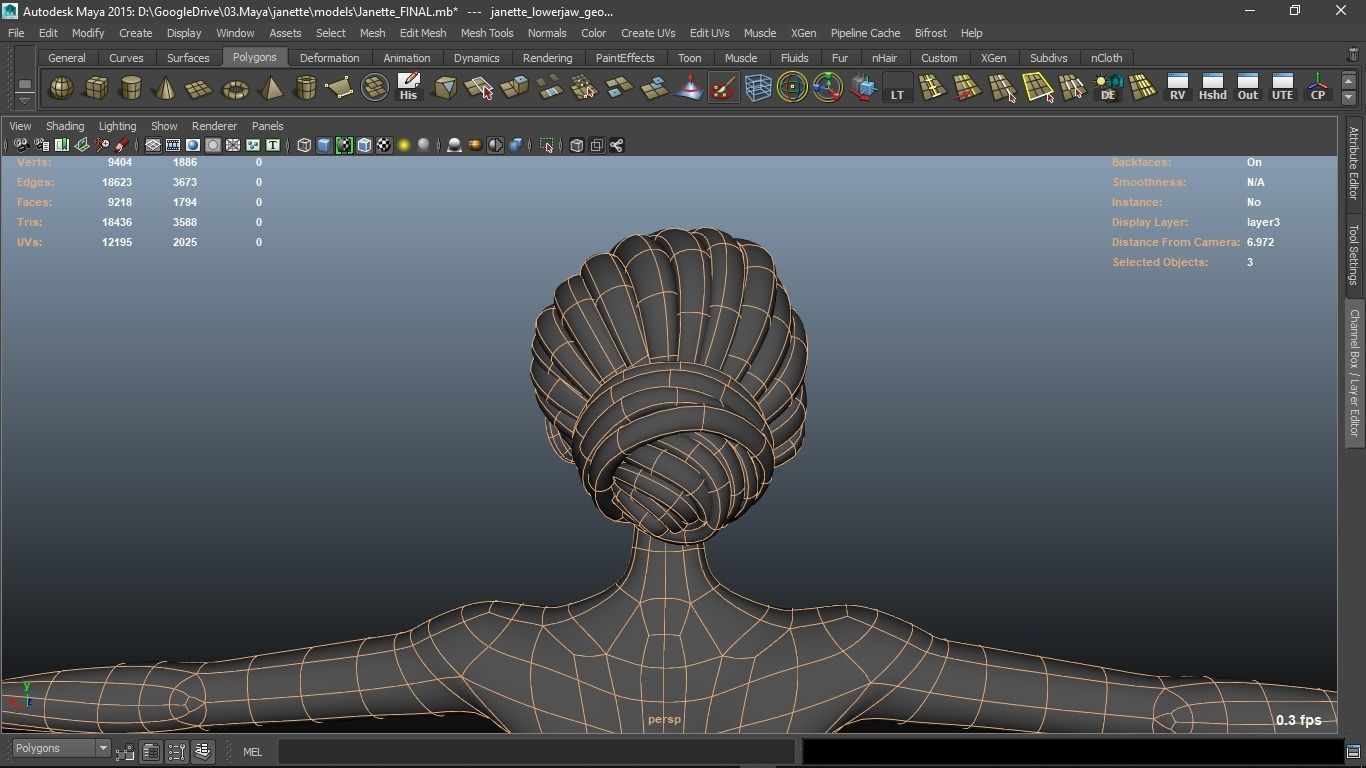Click the His delete history shelf icon
The image size is (1366, 768).
(409, 88)
